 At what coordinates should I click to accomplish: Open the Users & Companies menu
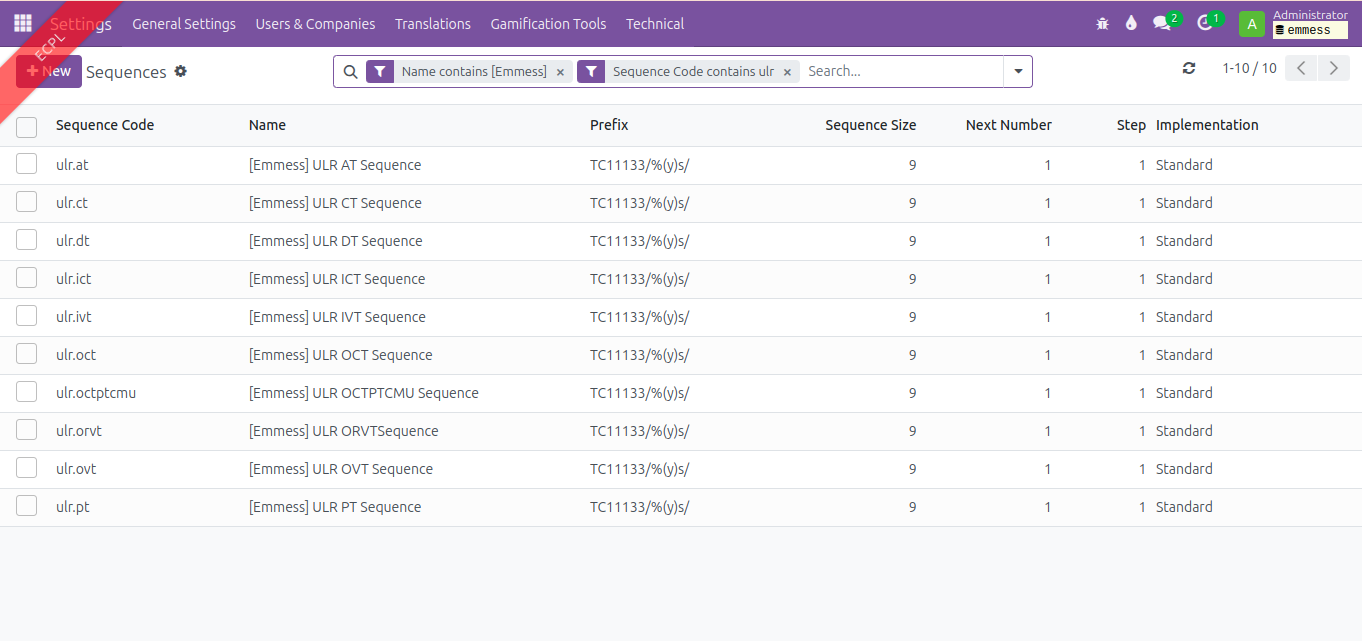click(315, 23)
